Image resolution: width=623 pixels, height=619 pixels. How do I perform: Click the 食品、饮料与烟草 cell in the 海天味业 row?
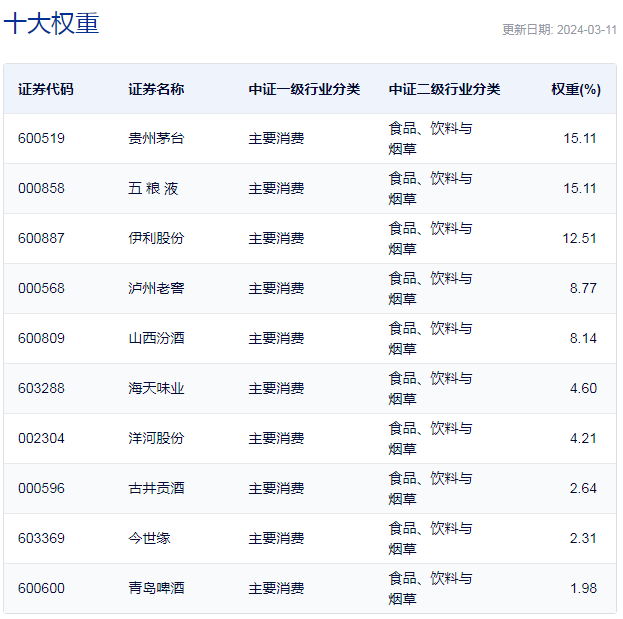(430, 389)
